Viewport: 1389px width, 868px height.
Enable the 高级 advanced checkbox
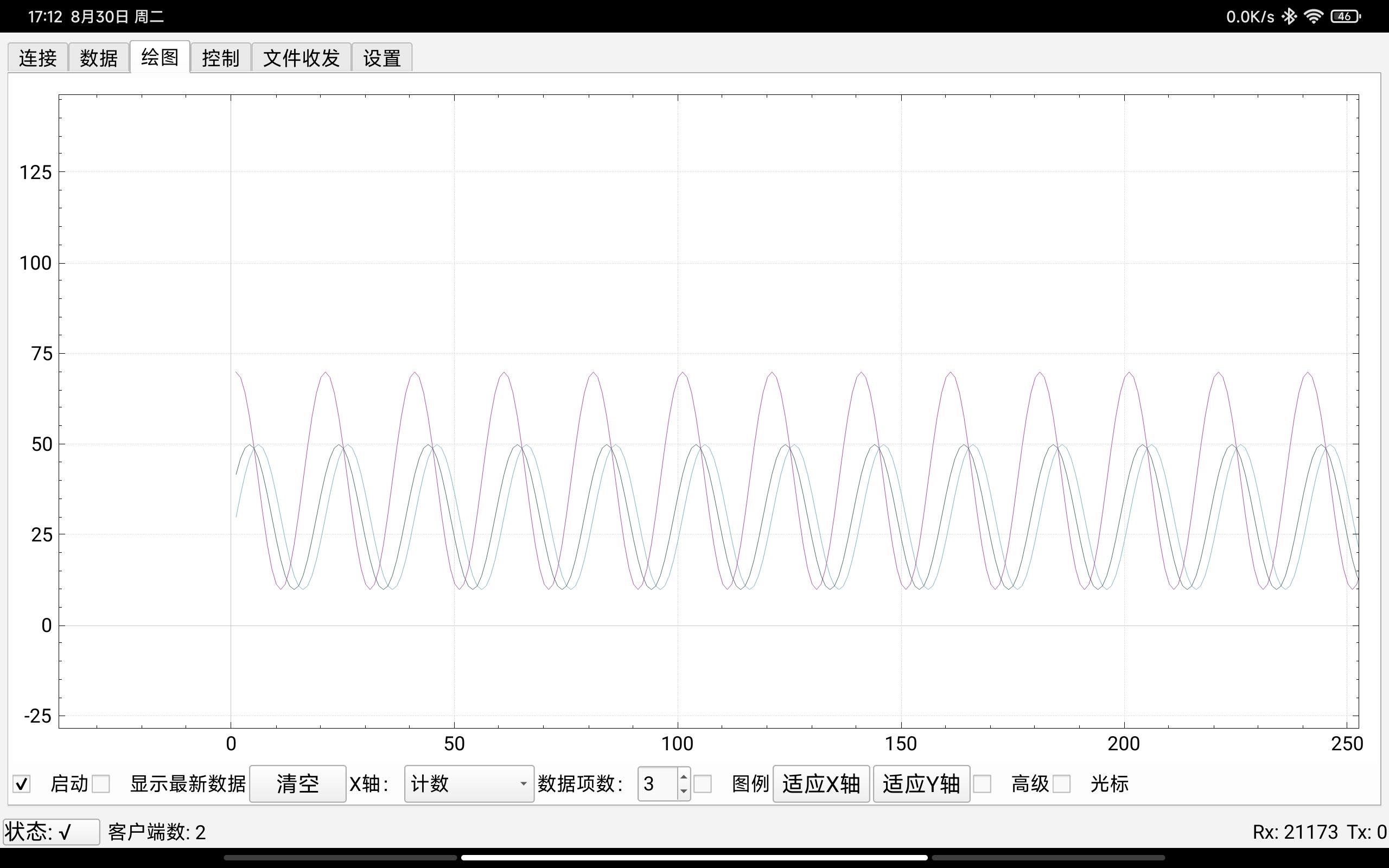(x=982, y=783)
